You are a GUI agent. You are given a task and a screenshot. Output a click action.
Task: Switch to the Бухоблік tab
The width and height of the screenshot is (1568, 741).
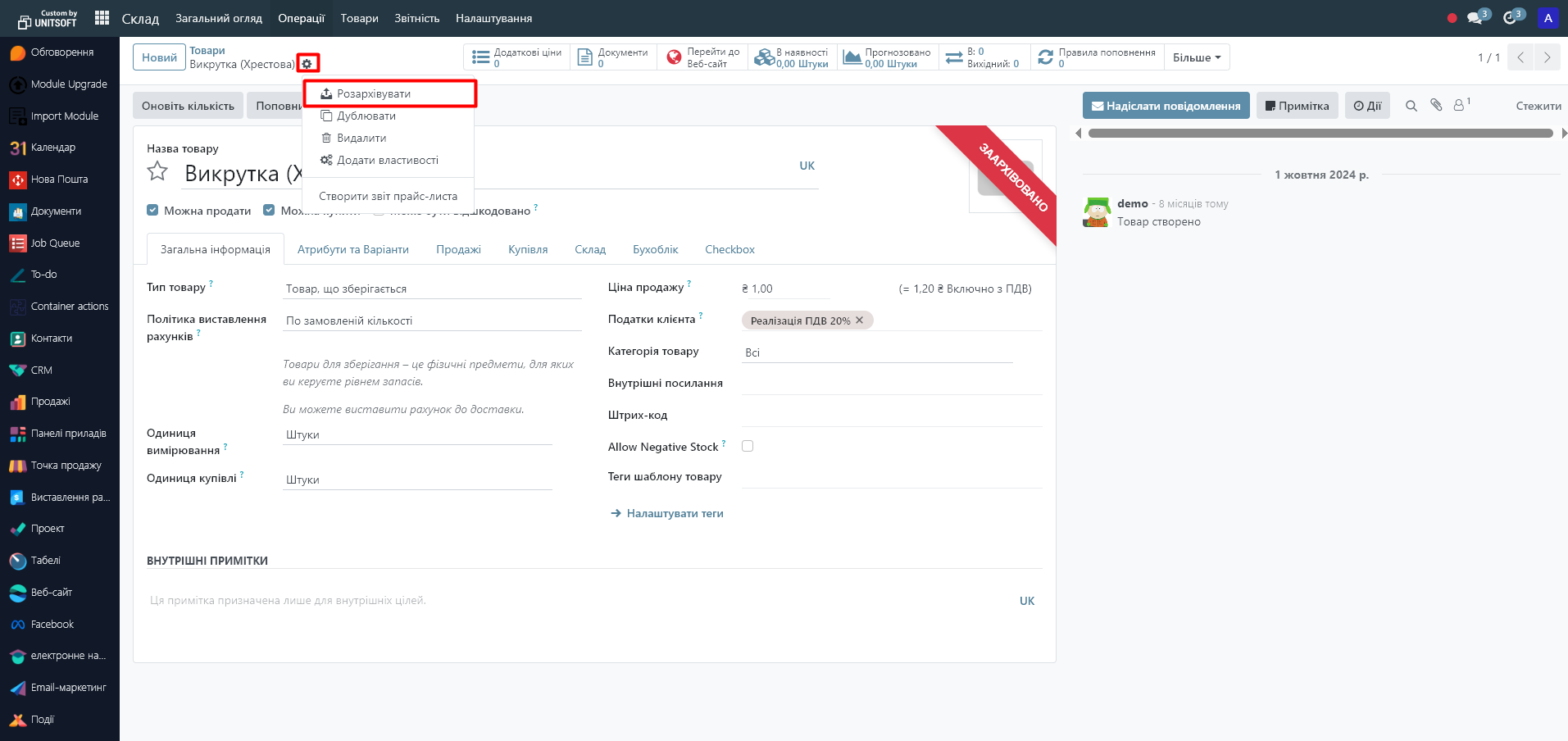tap(655, 249)
